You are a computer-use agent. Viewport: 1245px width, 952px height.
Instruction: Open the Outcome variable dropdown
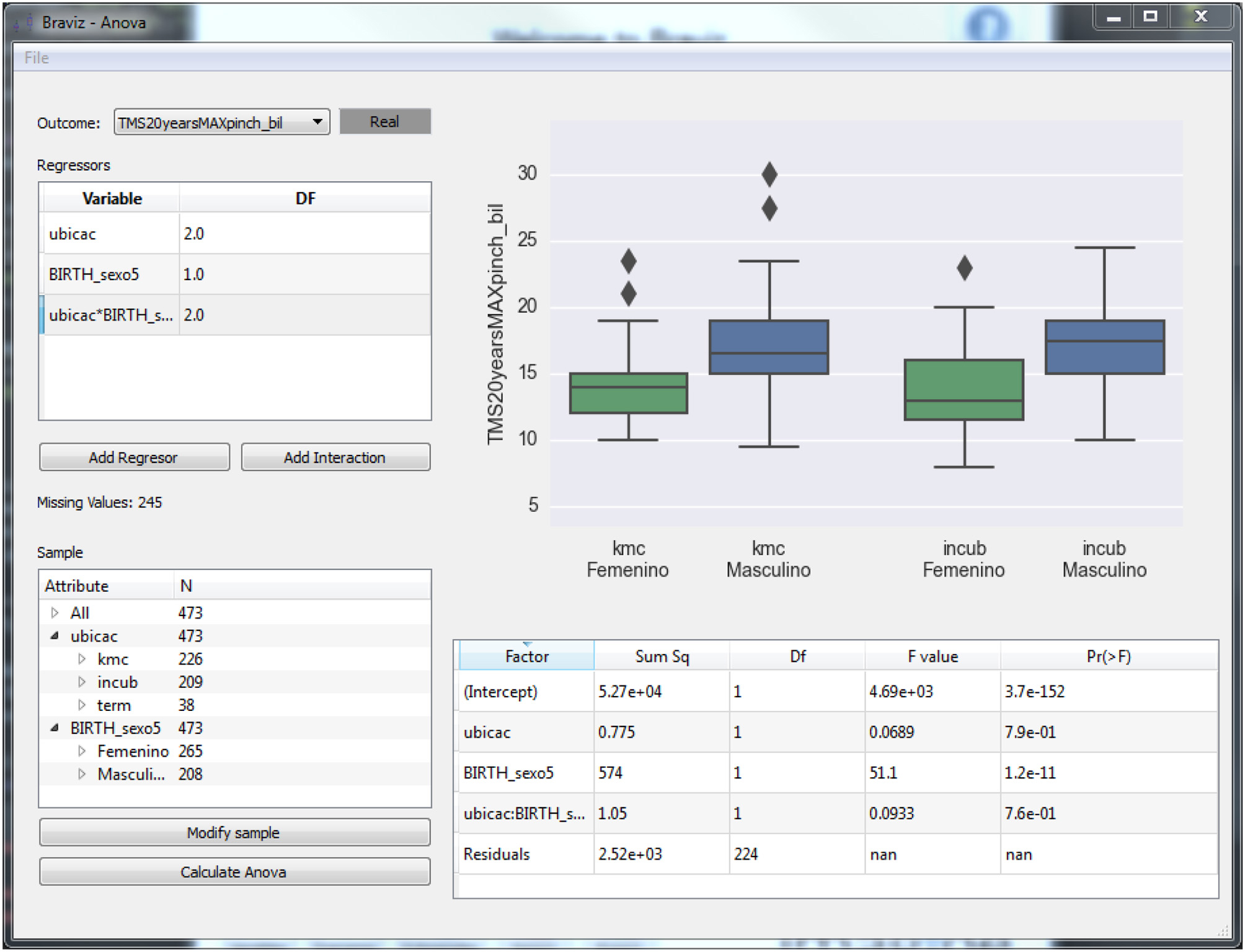tap(221, 122)
